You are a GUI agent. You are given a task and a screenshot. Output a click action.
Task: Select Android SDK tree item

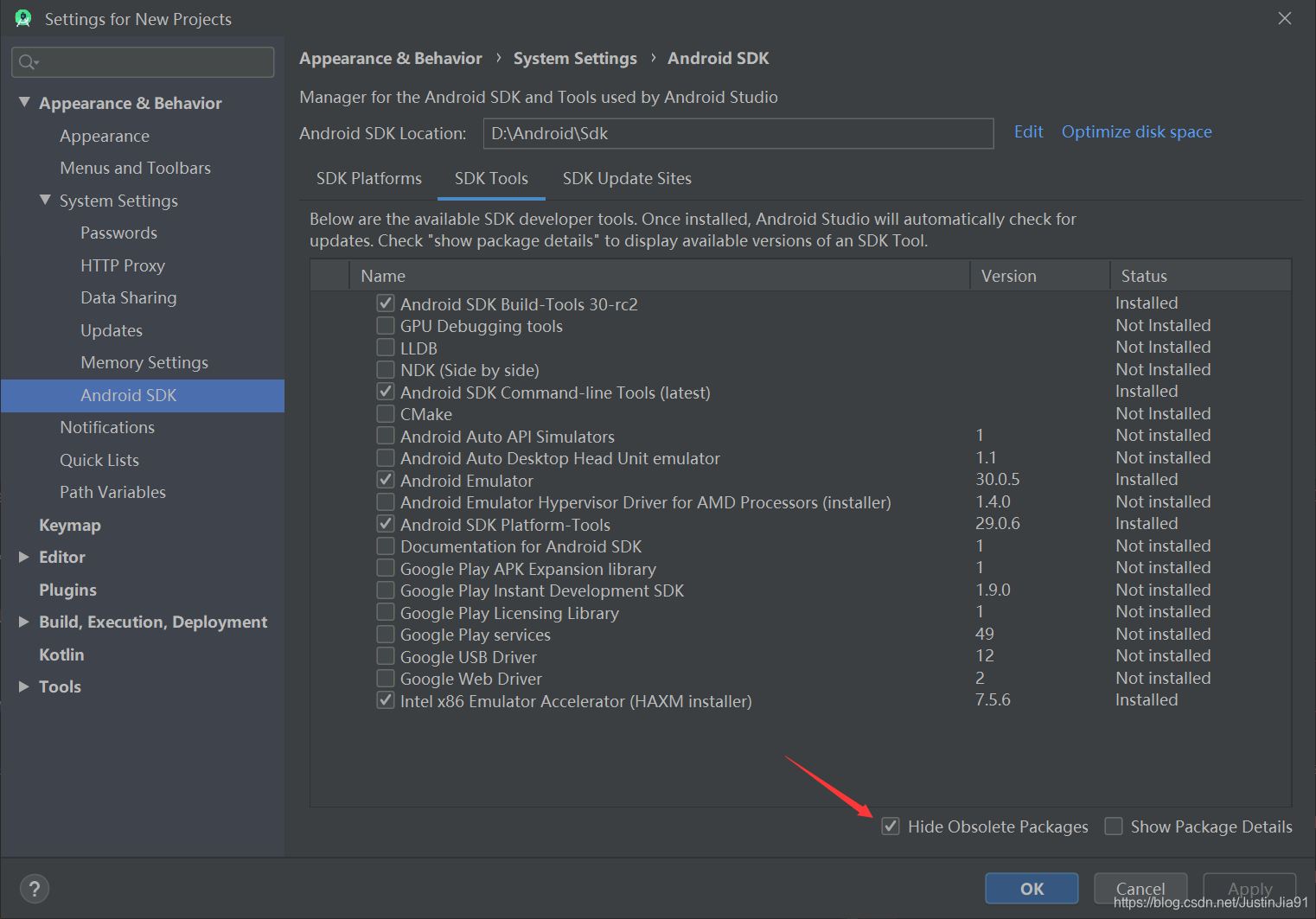[x=143, y=395]
